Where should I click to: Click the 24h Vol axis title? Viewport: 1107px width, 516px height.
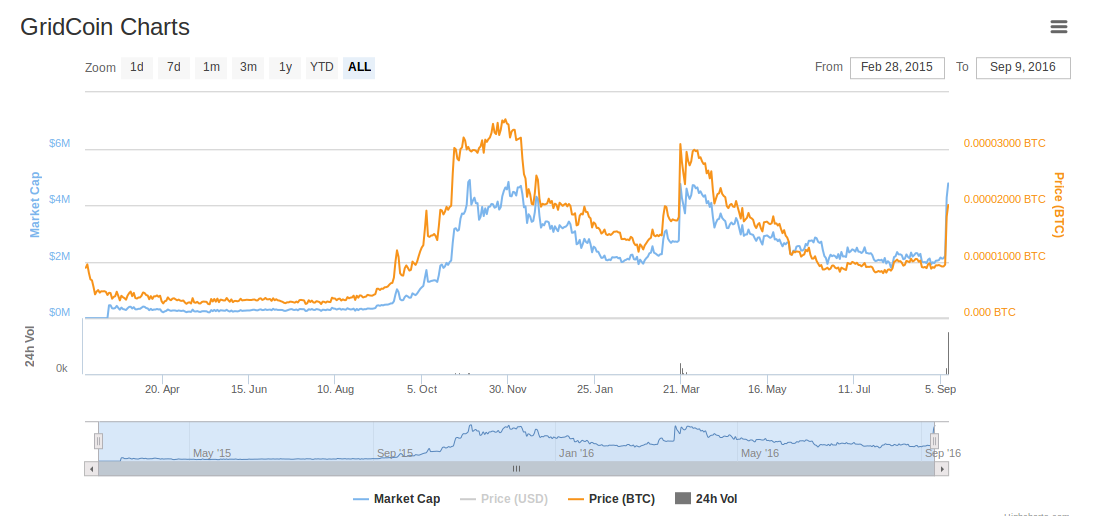tap(30, 347)
